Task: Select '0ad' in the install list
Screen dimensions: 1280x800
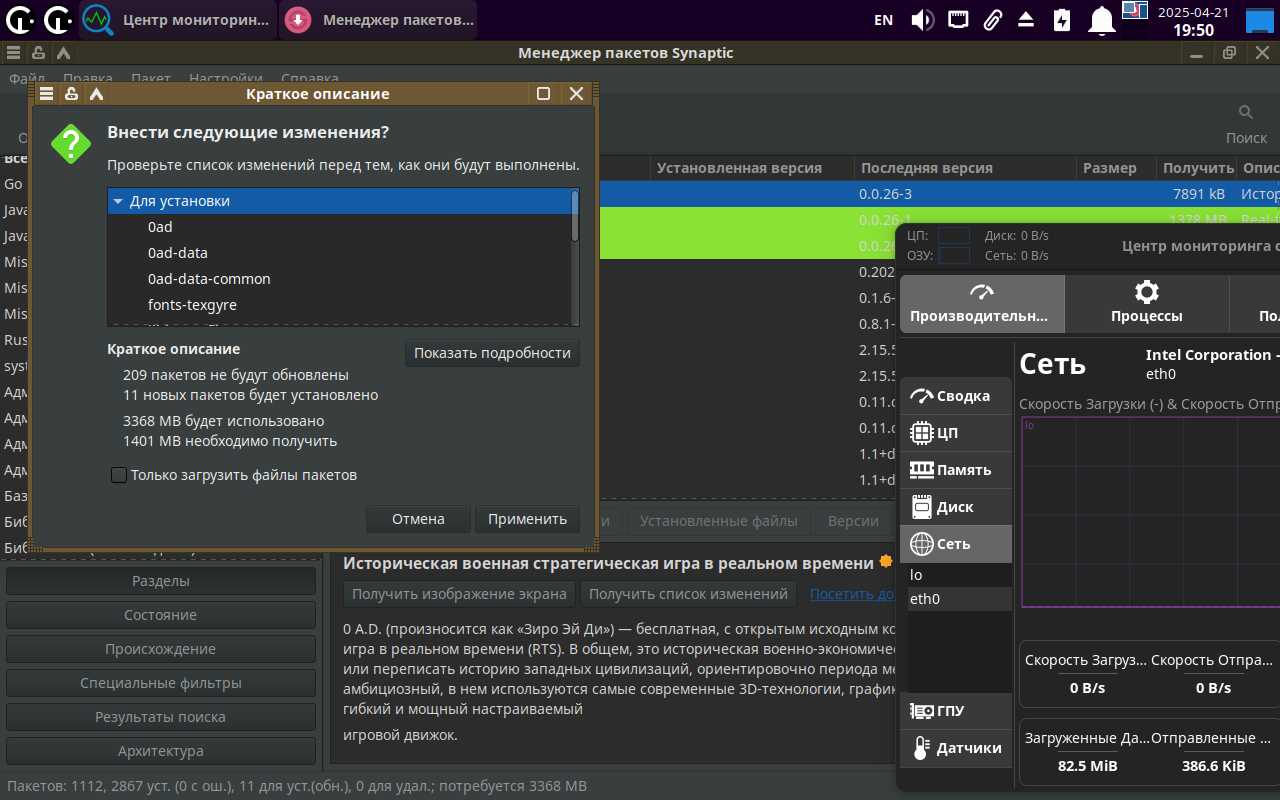Action: [160, 227]
